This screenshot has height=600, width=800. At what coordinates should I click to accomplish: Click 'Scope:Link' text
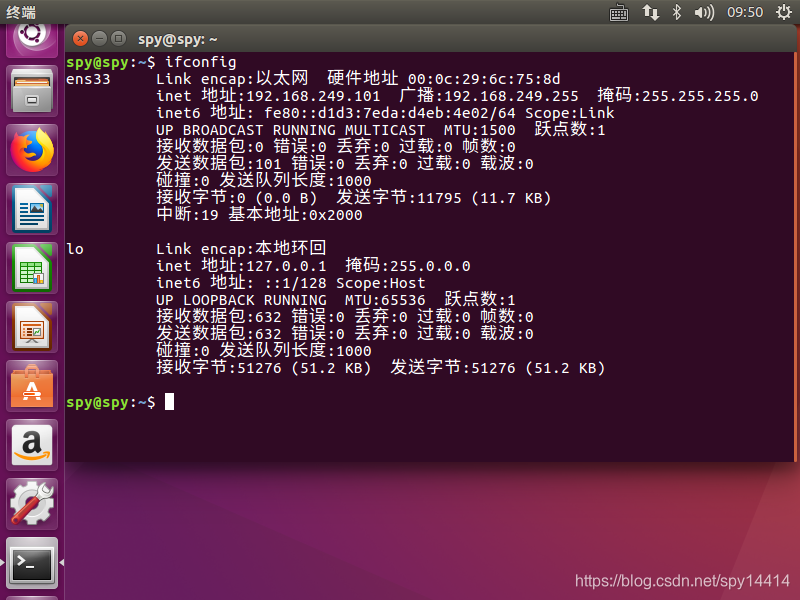pos(569,113)
